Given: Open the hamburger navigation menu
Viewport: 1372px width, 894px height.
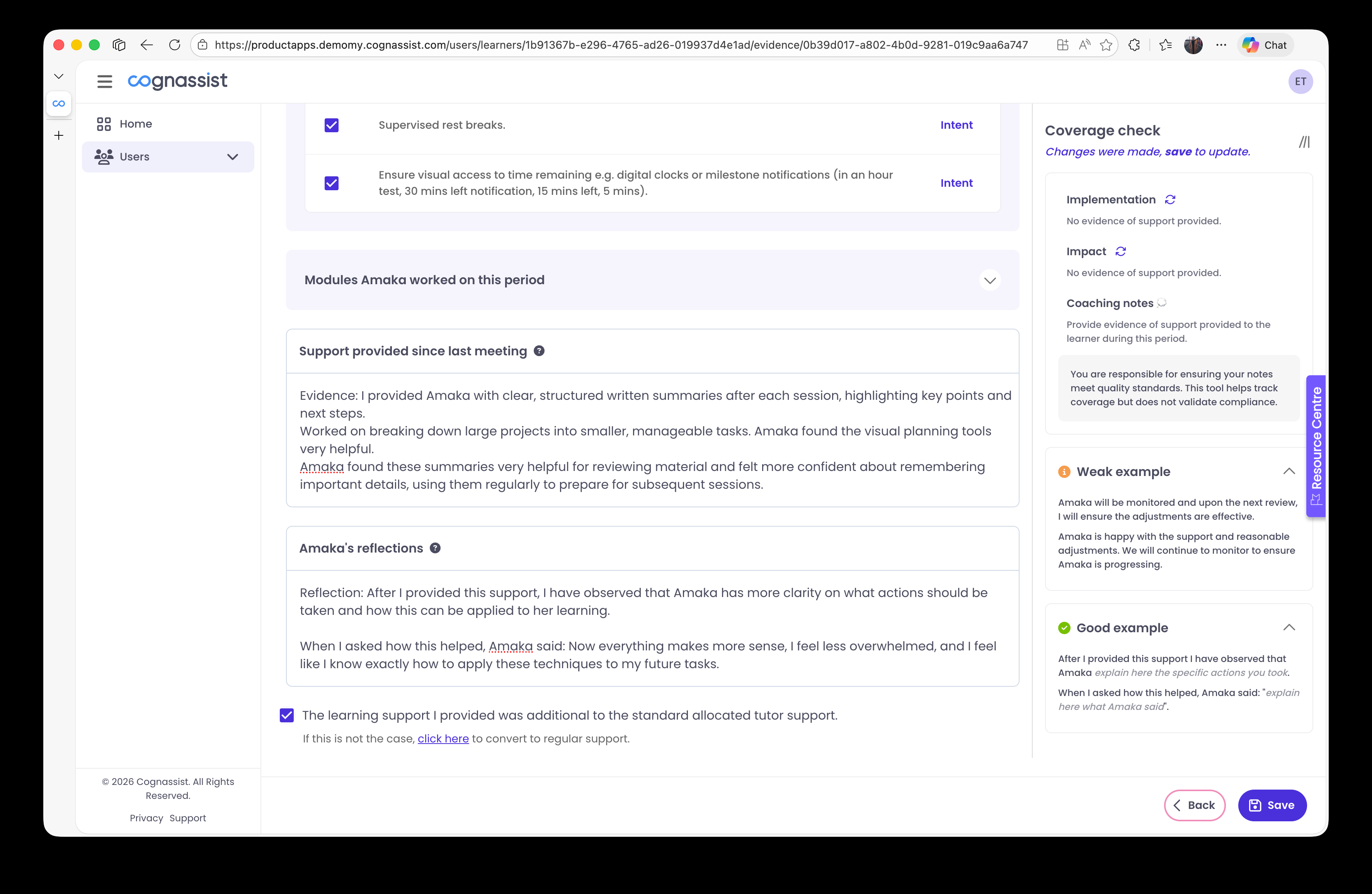Looking at the screenshot, I should (x=104, y=81).
